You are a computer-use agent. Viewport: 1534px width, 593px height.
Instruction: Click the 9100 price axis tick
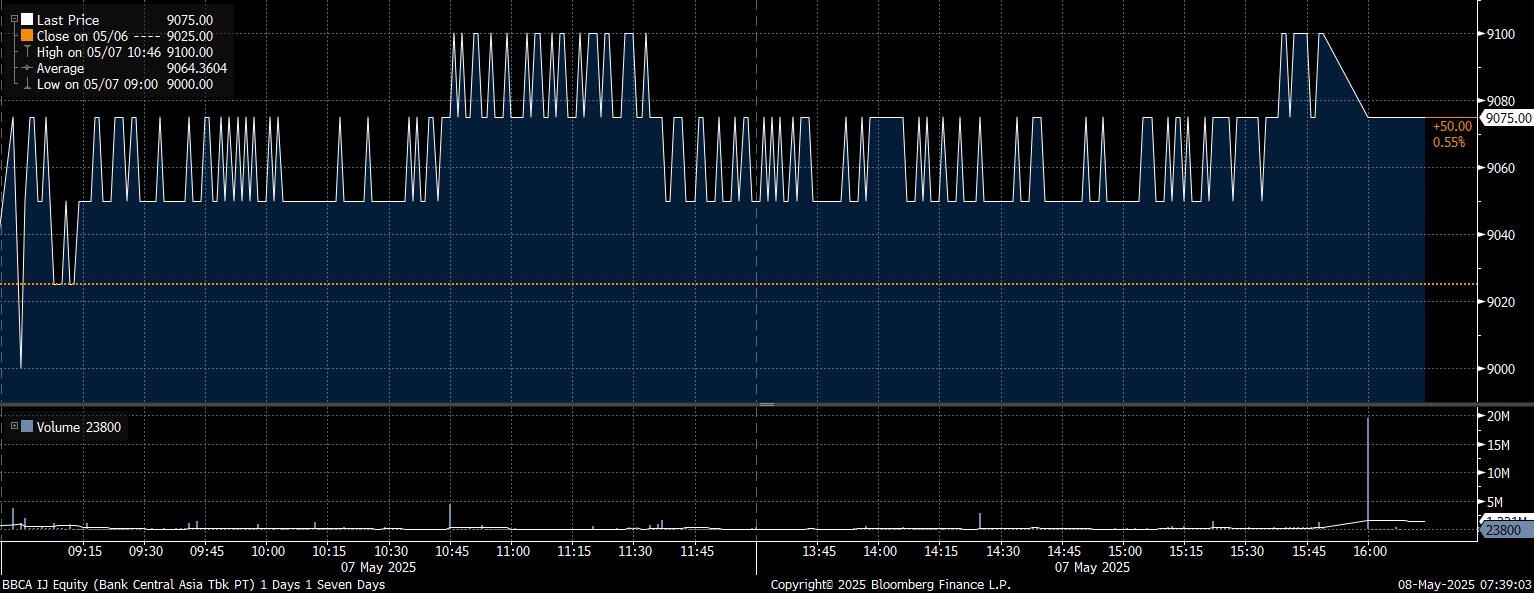click(1501, 34)
